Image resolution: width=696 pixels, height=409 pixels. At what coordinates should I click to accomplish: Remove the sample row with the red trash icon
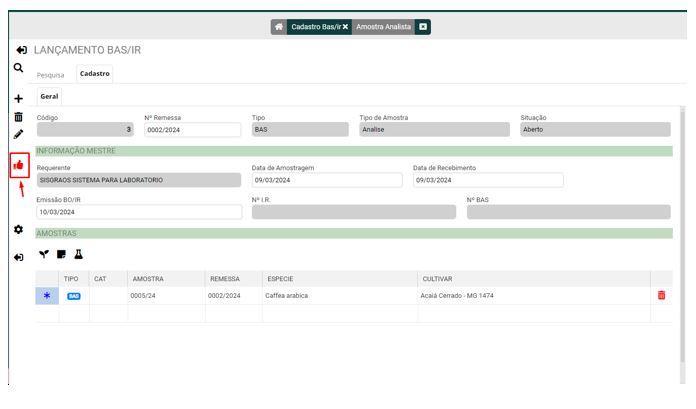click(x=660, y=296)
